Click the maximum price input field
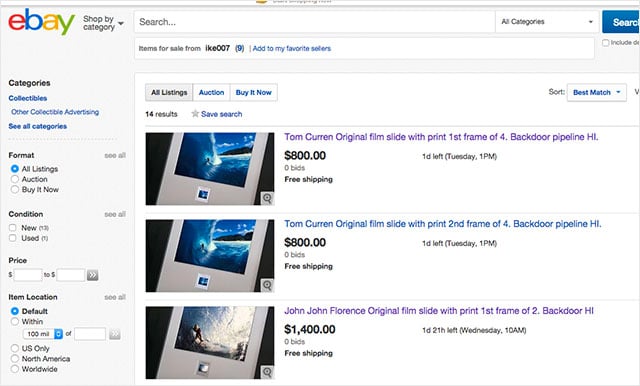Screen dimensions: 640x386 click(x=71, y=275)
